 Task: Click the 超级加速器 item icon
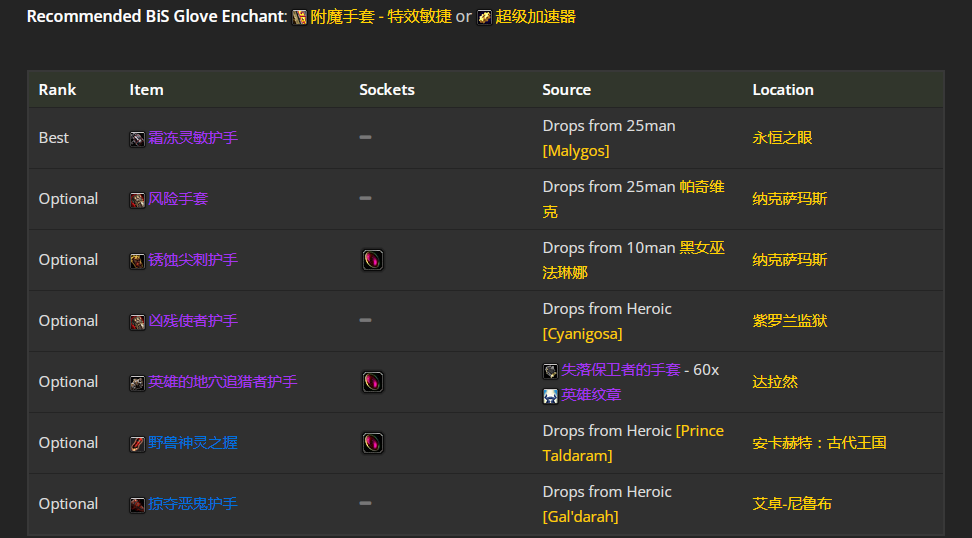(484, 17)
